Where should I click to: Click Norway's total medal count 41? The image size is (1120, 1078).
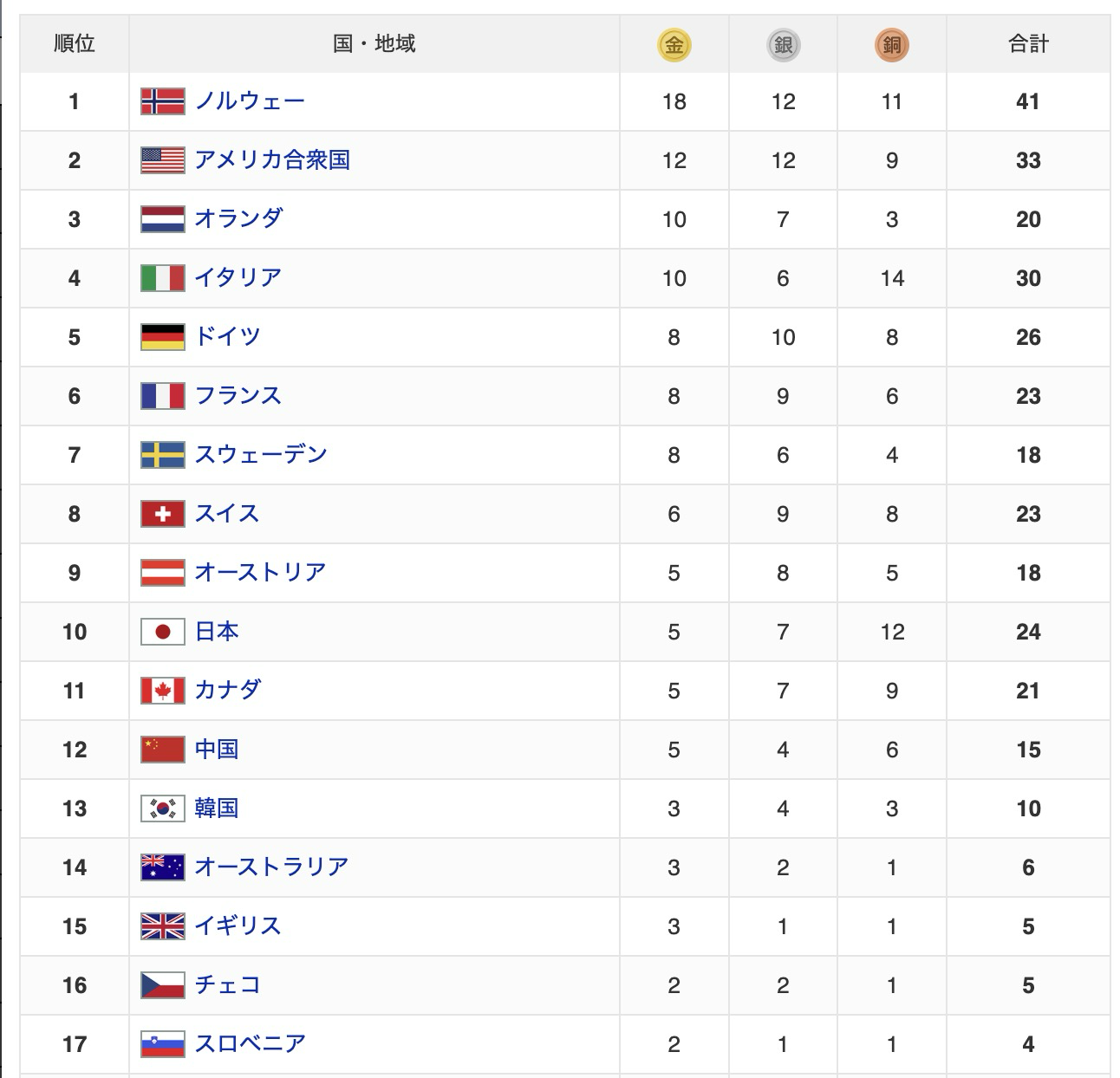pos(1028,101)
